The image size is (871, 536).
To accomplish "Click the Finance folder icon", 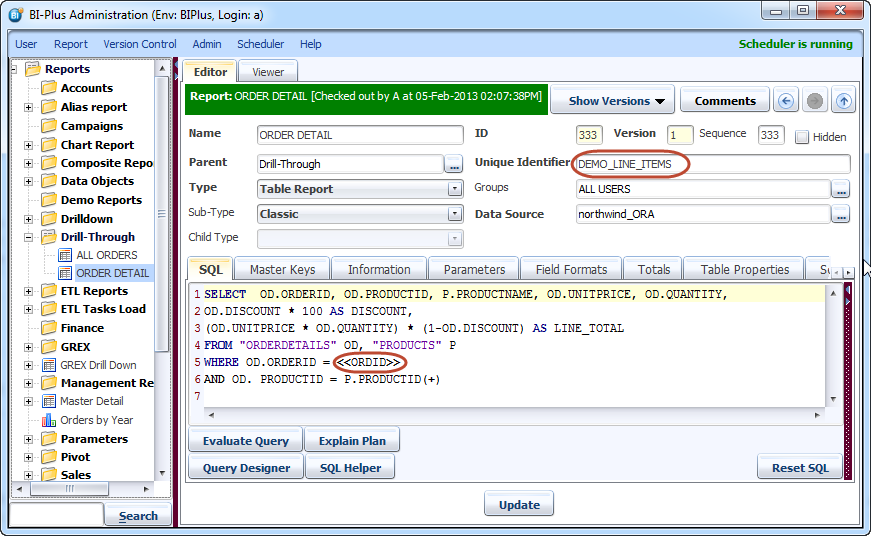I will coord(48,328).
